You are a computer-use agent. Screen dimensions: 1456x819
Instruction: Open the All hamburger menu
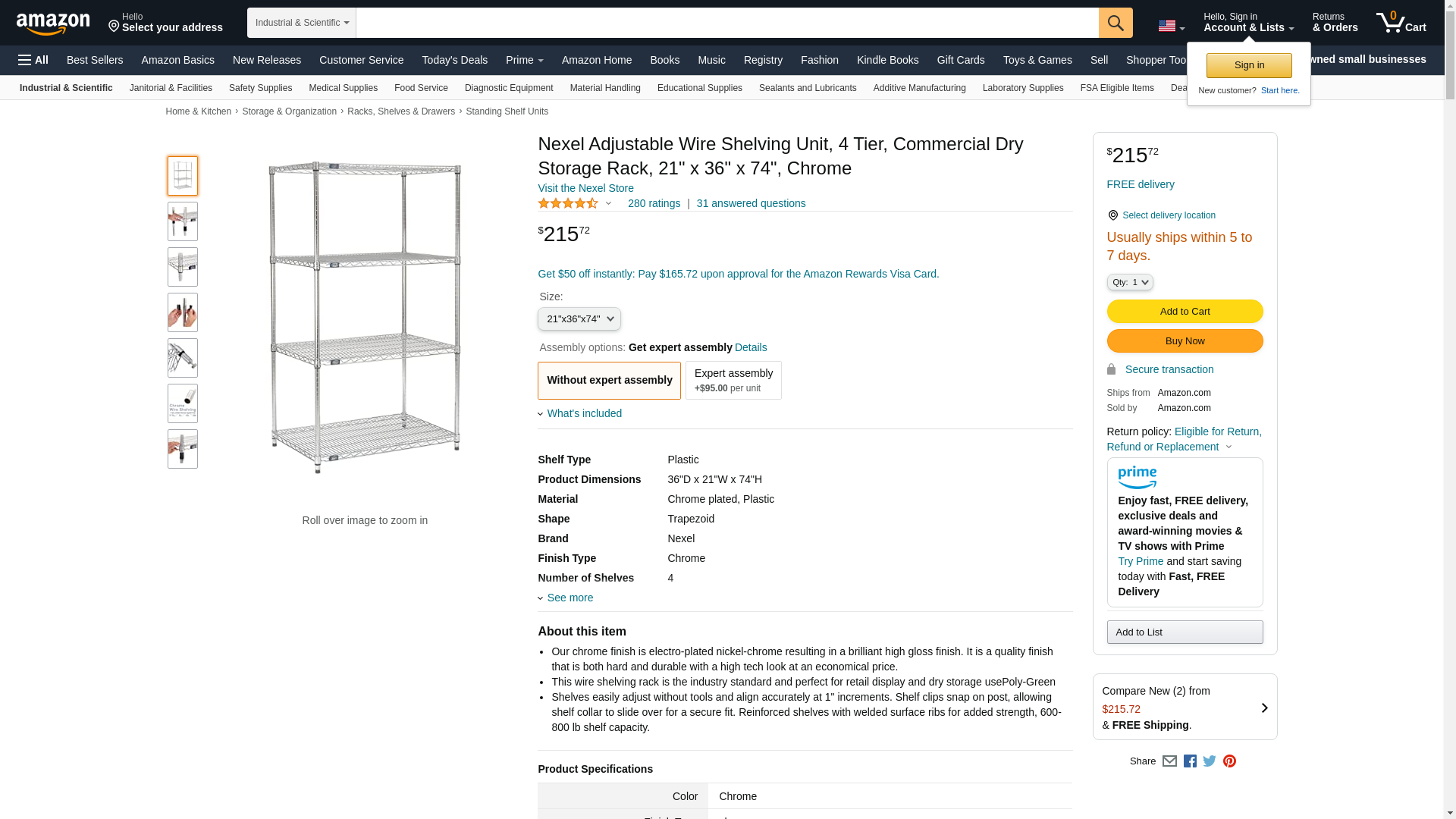coord(33,60)
